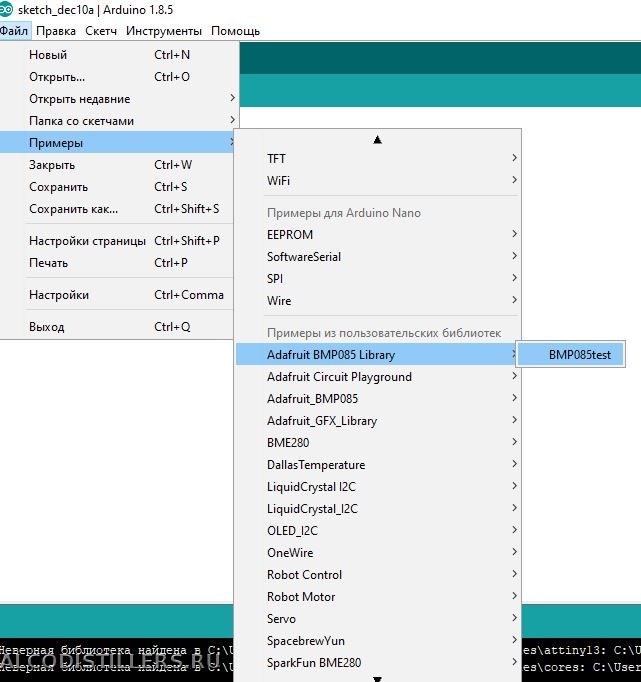Open the Правка menu
This screenshot has height=682, width=641.
[56, 31]
